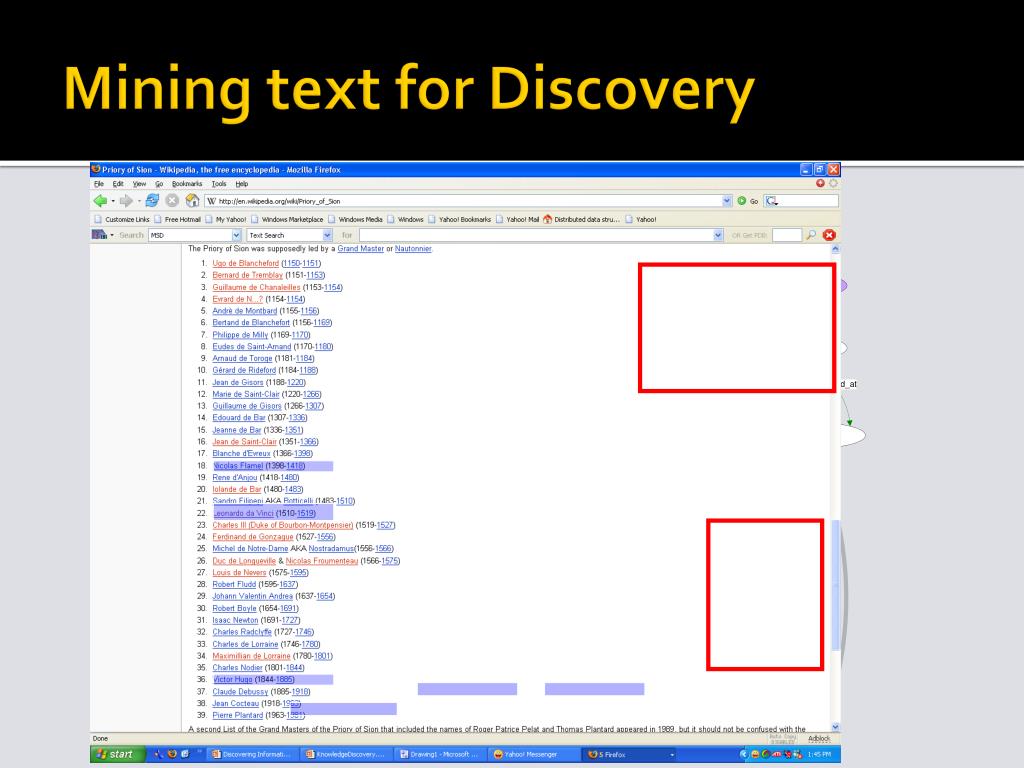The width and height of the screenshot is (1024, 768).
Task: Open the Forward history dropdown arrow
Action: tap(139, 201)
